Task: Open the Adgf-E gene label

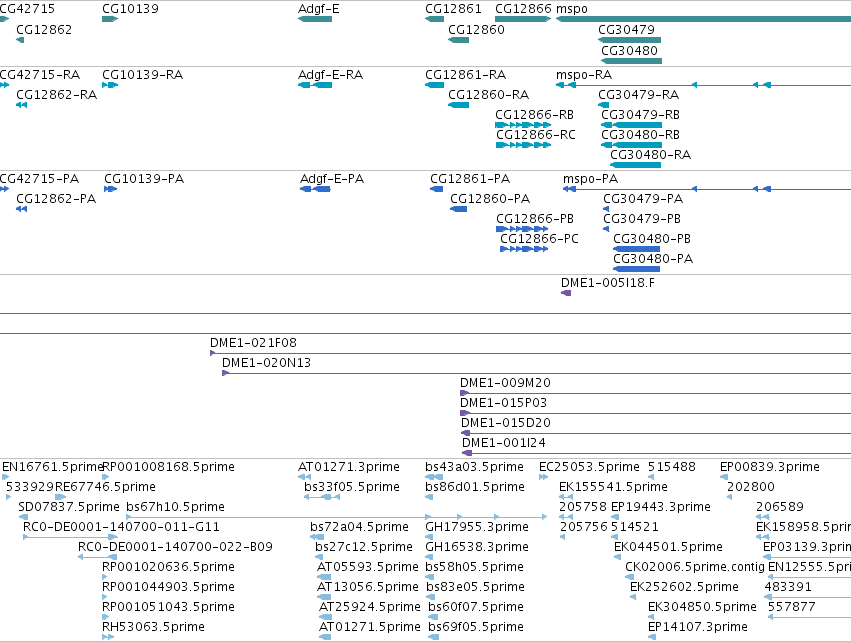Action: (x=318, y=9)
